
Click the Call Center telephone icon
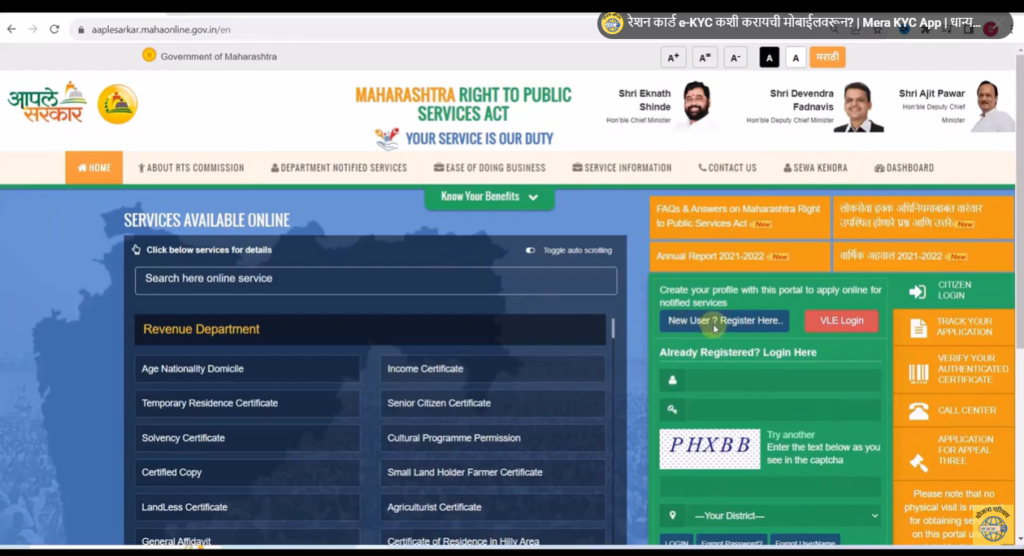pos(917,410)
